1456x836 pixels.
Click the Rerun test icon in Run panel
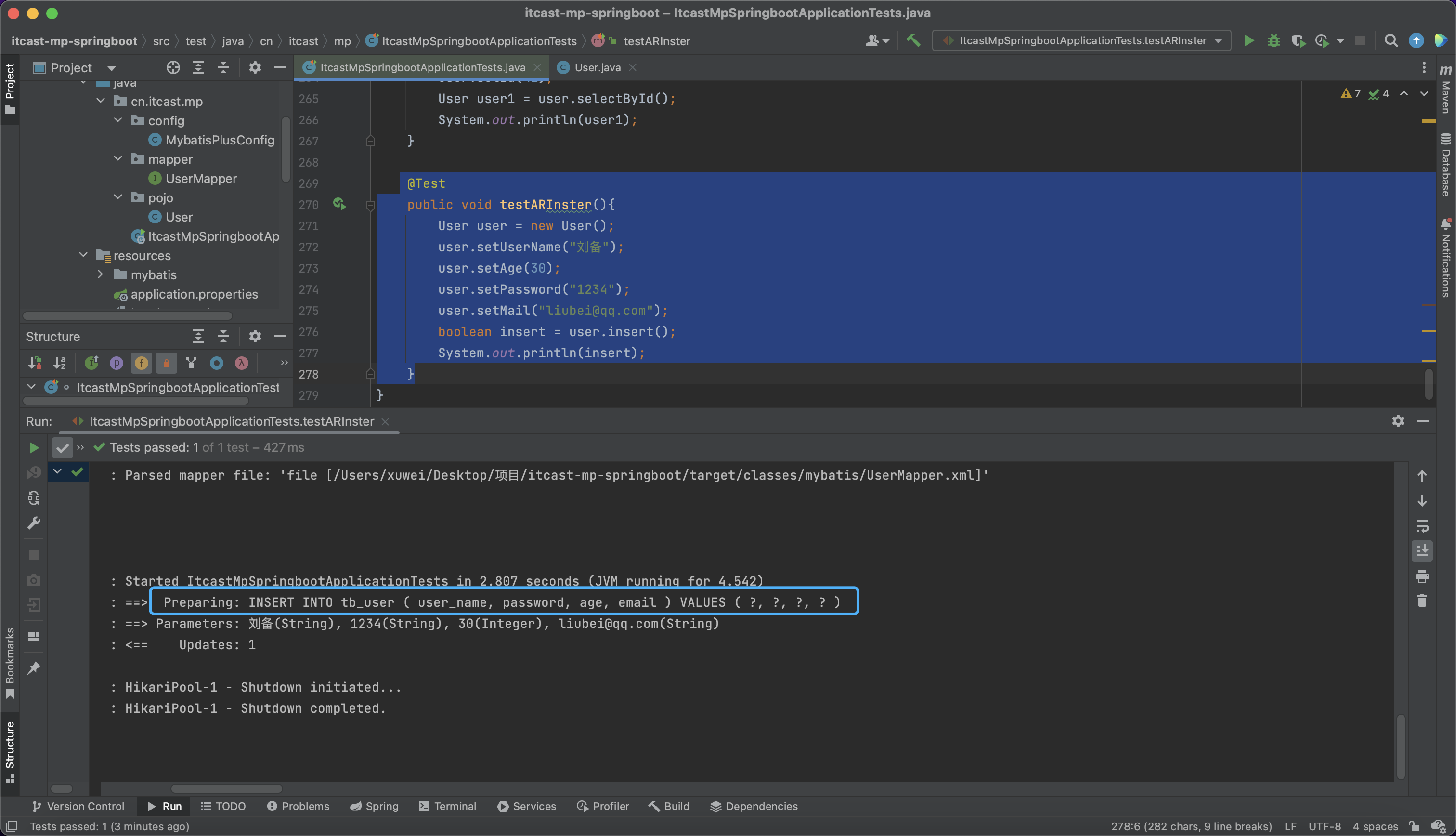tap(34, 447)
